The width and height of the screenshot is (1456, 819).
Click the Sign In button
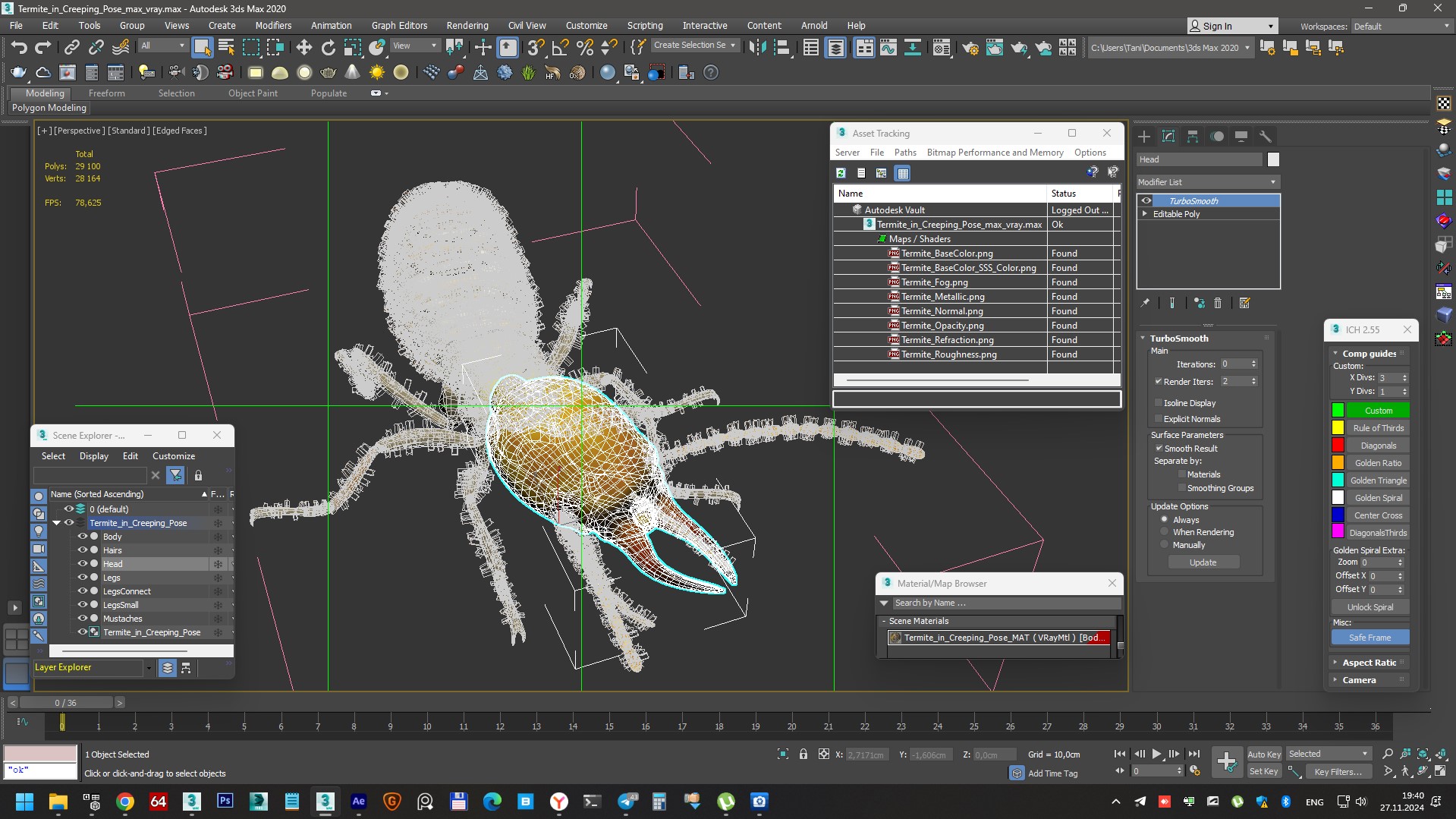point(1231,26)
